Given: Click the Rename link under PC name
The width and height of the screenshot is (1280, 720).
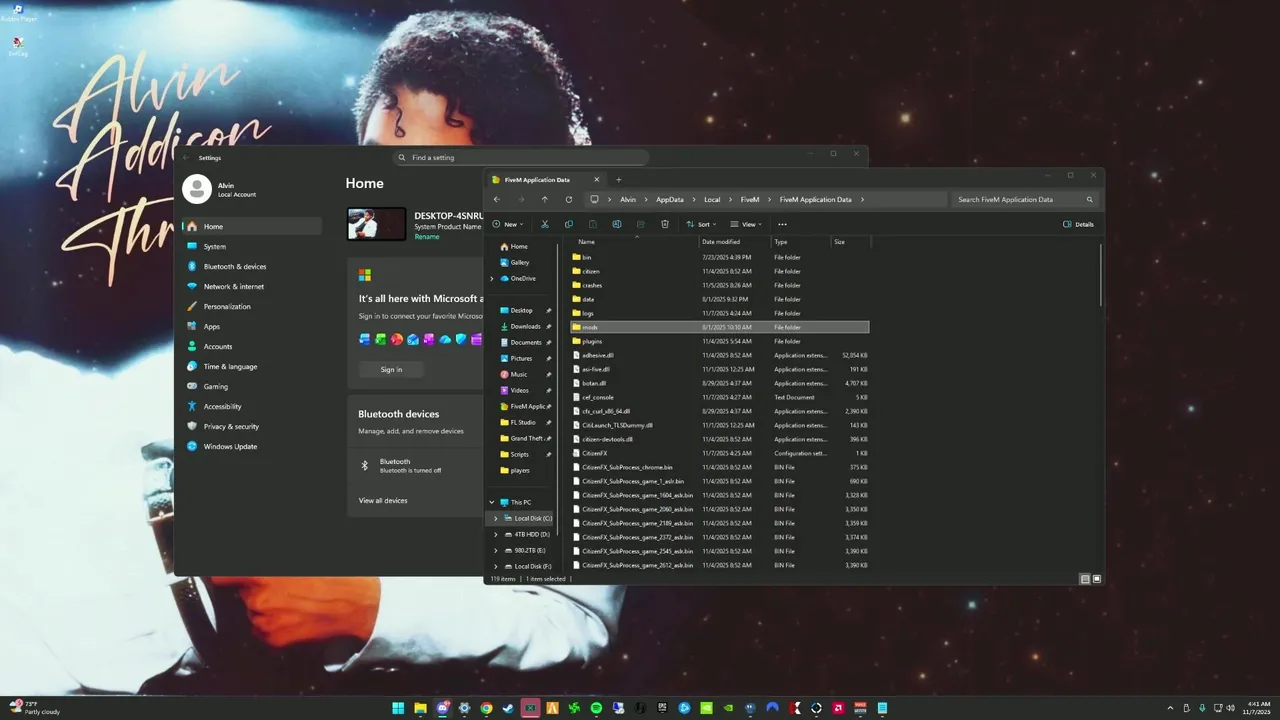Looking at the screenshot, I should 426,237.
